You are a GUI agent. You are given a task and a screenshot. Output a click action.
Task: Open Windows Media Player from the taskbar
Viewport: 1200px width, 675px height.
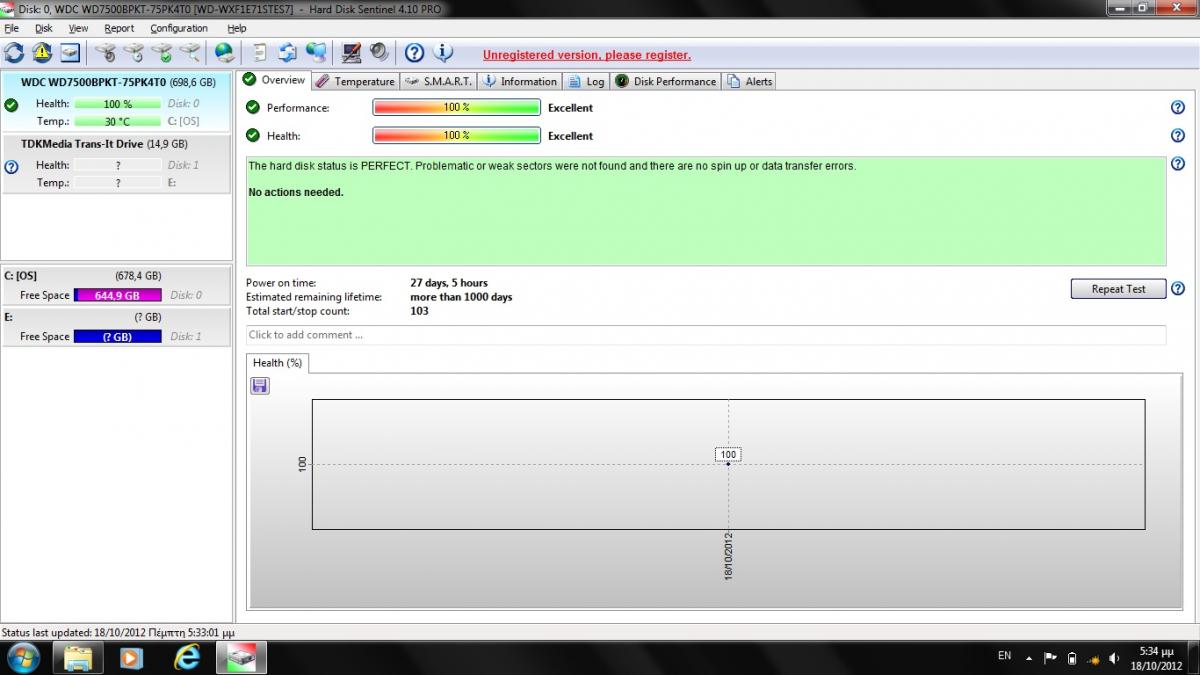[x=131, y=657]
